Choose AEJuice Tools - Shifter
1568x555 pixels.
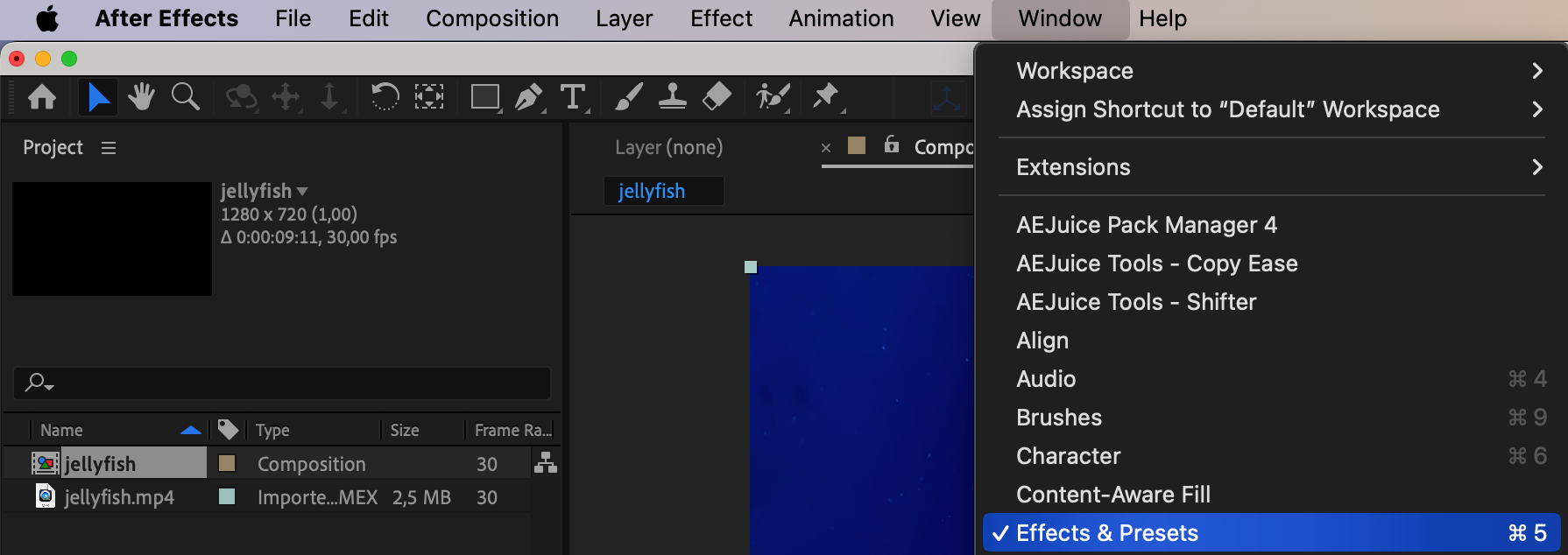coord(1271,302)
